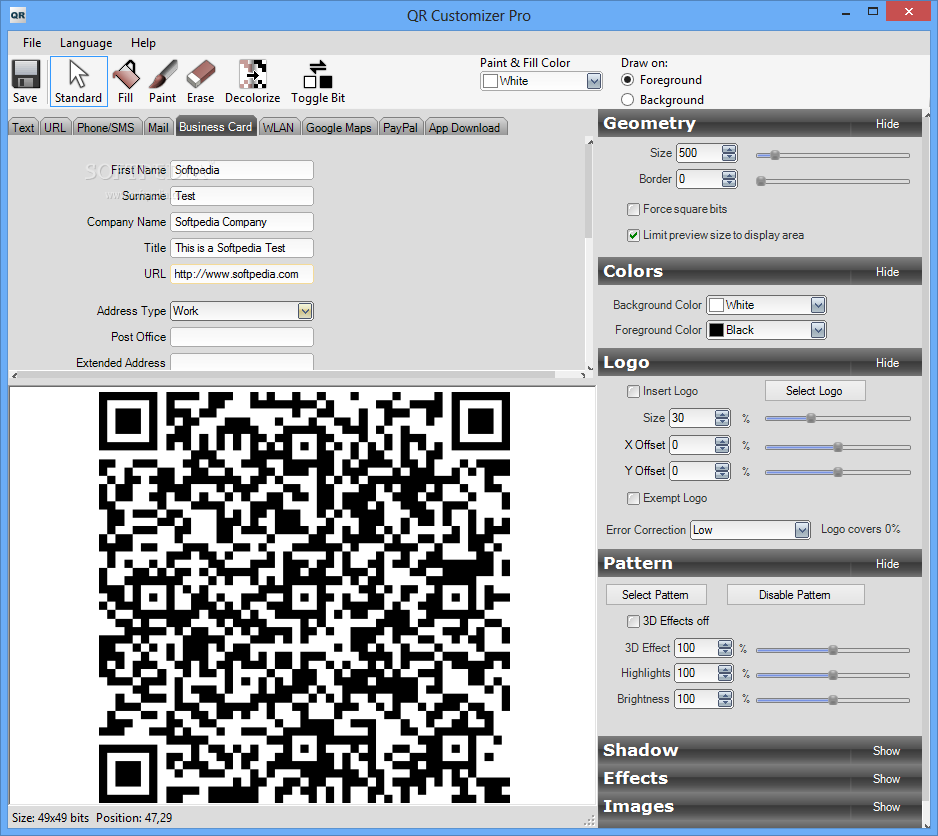Screen dimensions: 938x836
Task: Open Paint & Fill Color dropdown
Action: (x=593, y=81)
